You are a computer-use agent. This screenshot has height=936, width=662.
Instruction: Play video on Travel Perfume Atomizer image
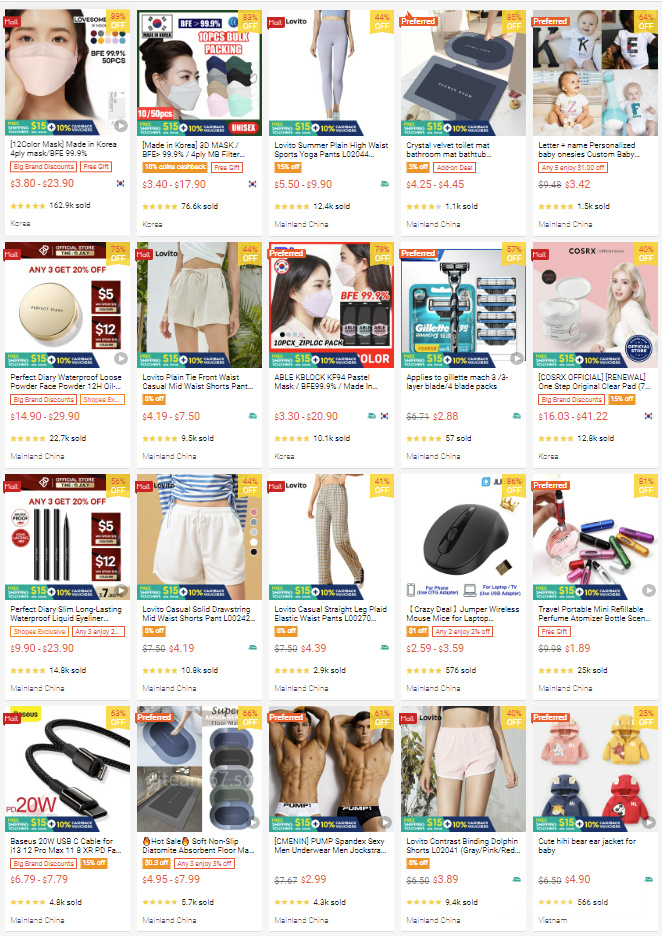coord(649,590)
